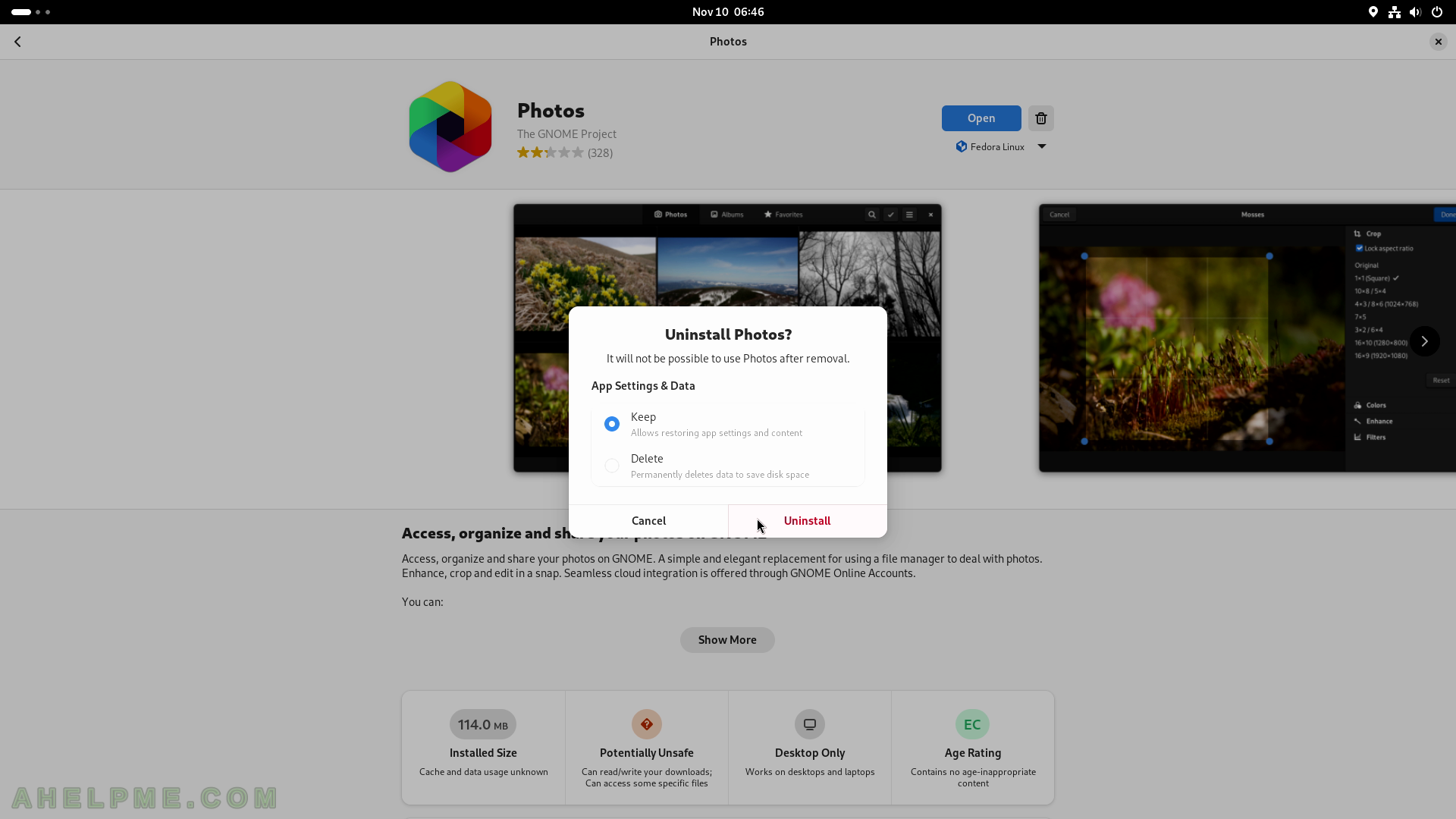
Task: Go back using the header arrow
Action: coord(17,42)
